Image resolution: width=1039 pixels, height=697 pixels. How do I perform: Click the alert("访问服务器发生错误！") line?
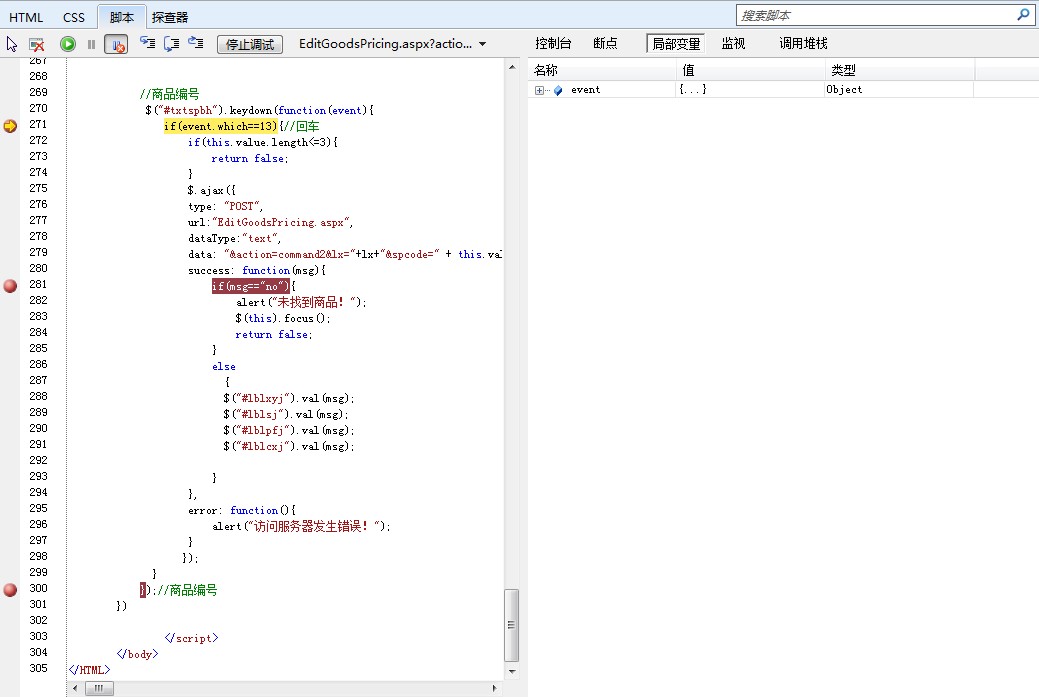tap(301, 526)
